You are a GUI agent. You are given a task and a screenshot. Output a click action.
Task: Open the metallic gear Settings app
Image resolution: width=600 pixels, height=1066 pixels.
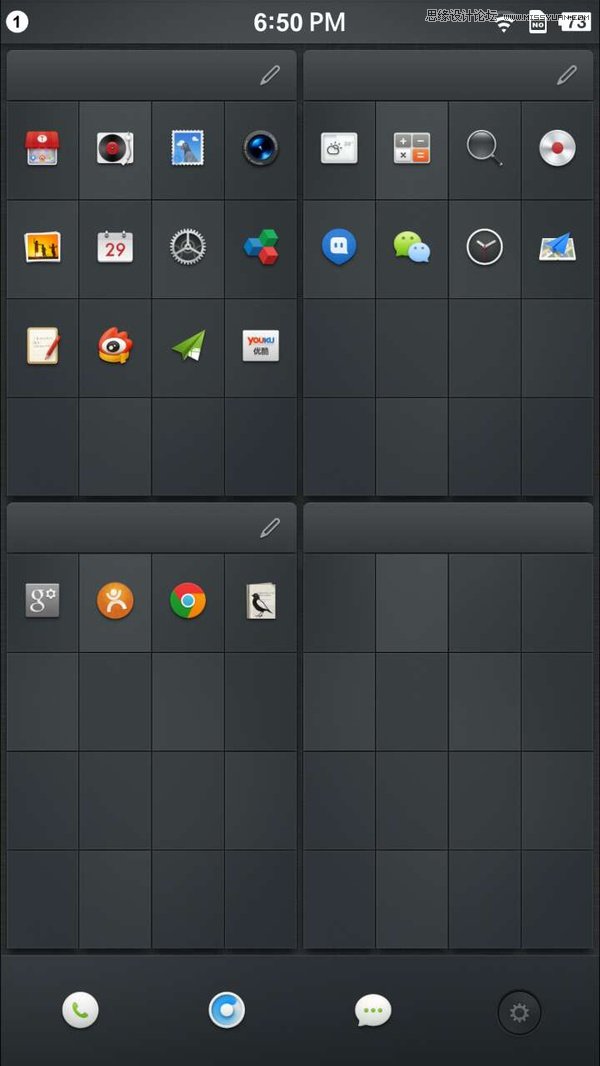coord(188,246)
